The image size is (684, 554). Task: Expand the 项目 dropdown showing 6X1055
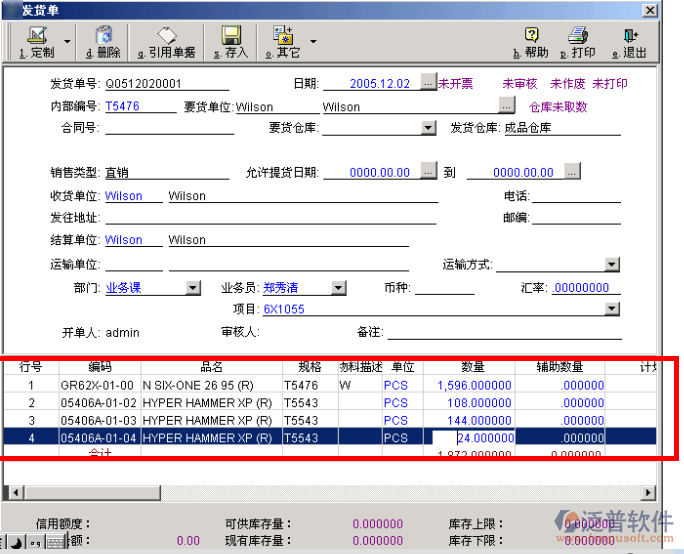tap(612, 310)
